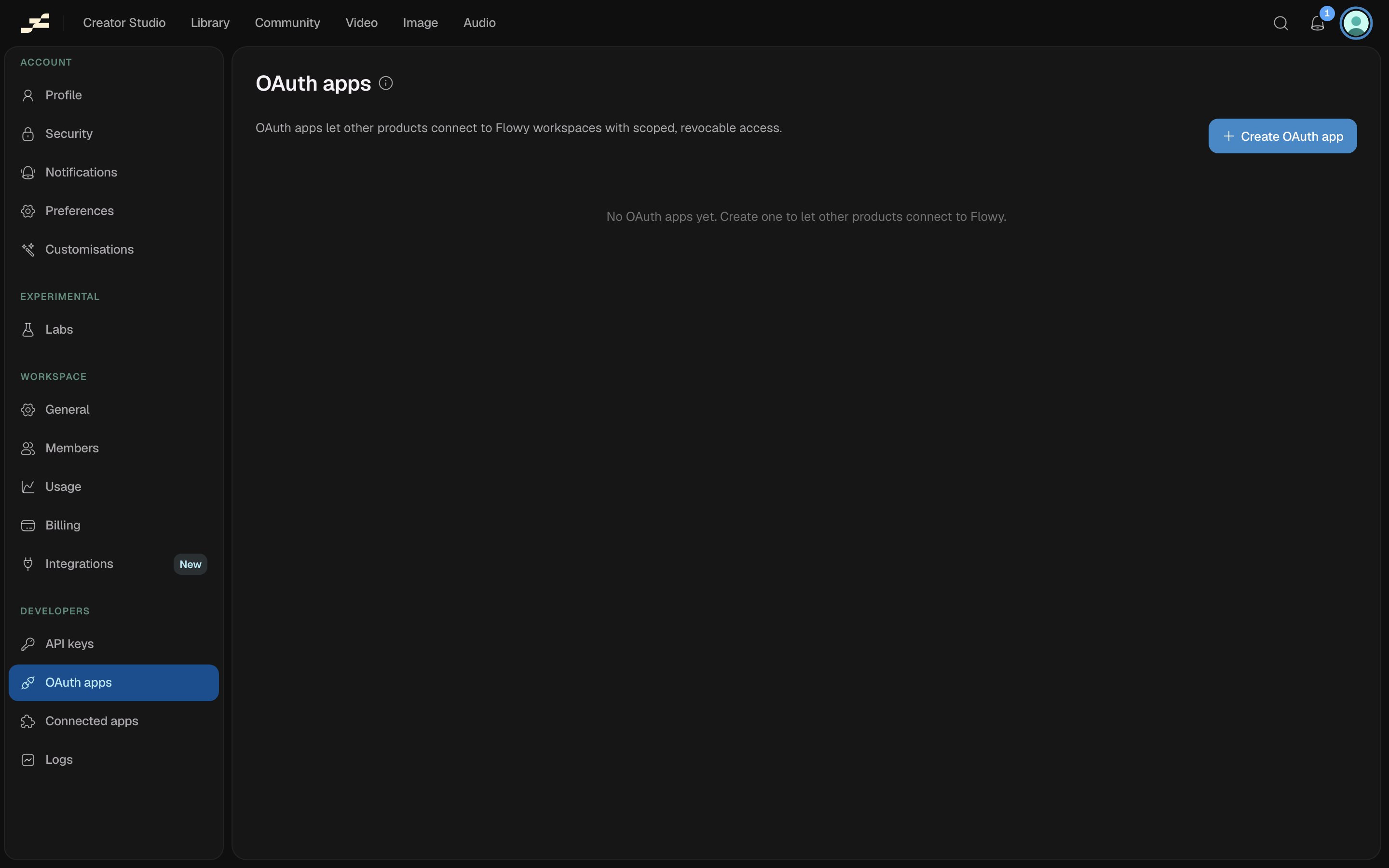
Task: Click the 'No OAuth apps yet' message
Action: [x=806, y=217]
